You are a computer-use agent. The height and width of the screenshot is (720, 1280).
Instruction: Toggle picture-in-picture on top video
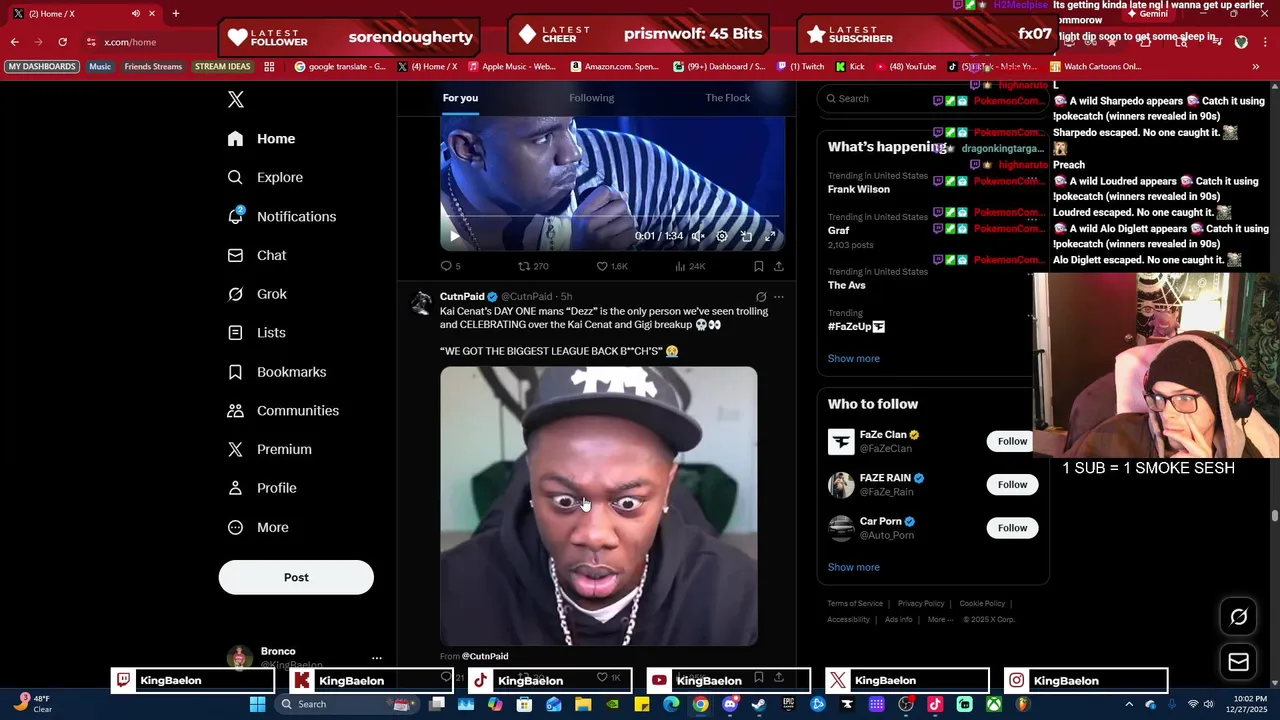[x=746, y=236]
